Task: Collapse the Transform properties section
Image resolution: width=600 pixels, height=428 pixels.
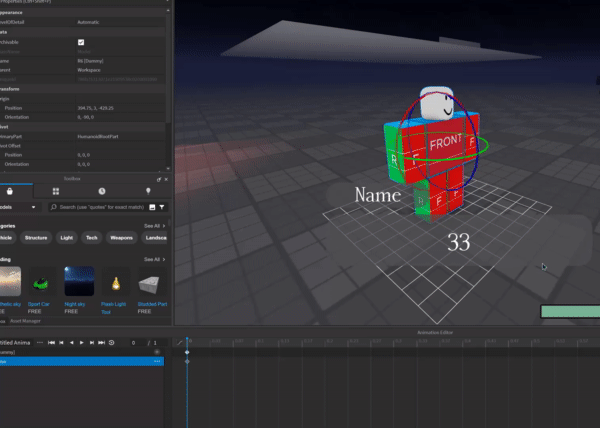Action: click(83, 89)
